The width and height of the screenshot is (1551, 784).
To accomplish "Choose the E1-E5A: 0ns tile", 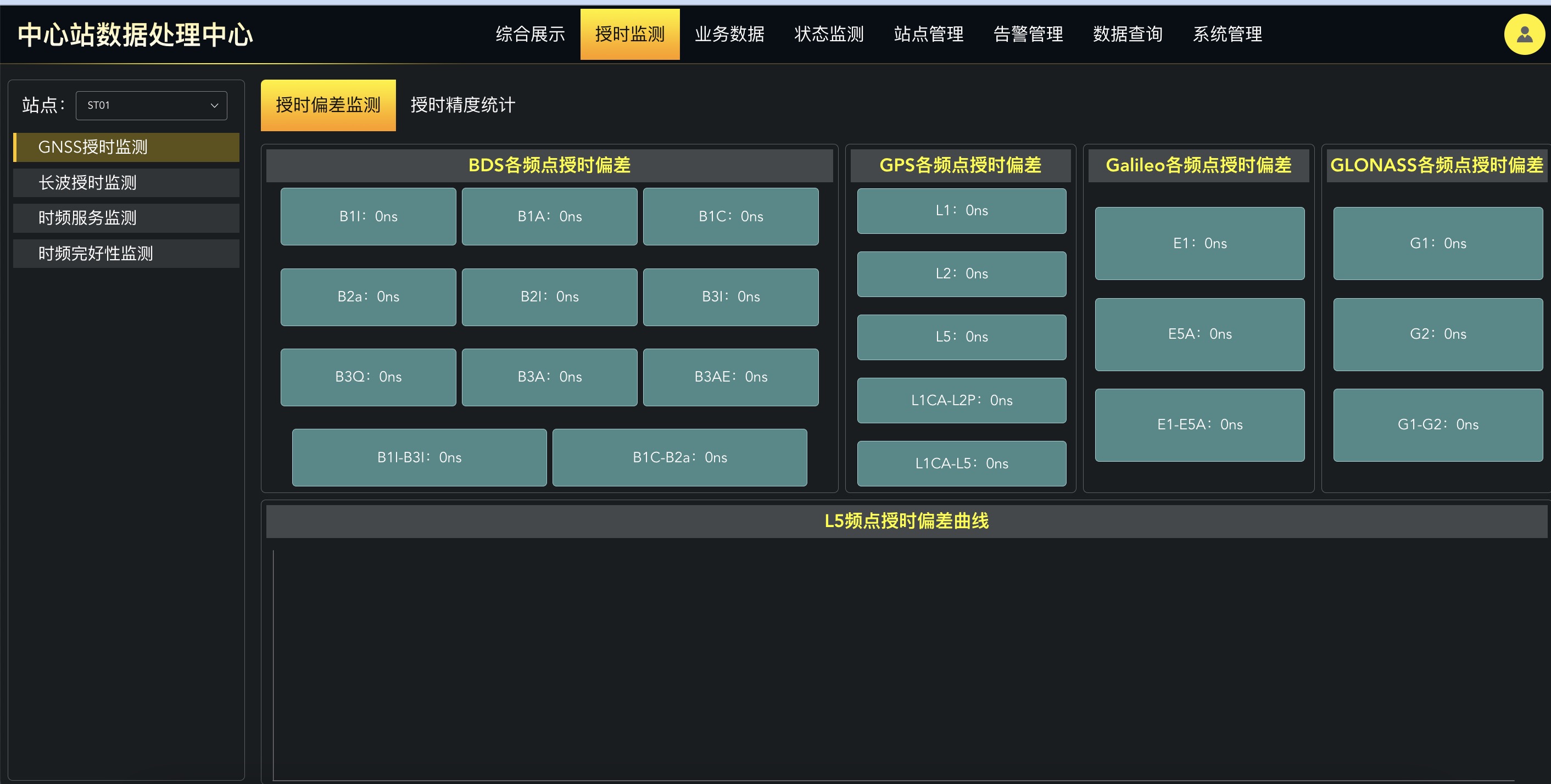I will (x=1199, y=425).
